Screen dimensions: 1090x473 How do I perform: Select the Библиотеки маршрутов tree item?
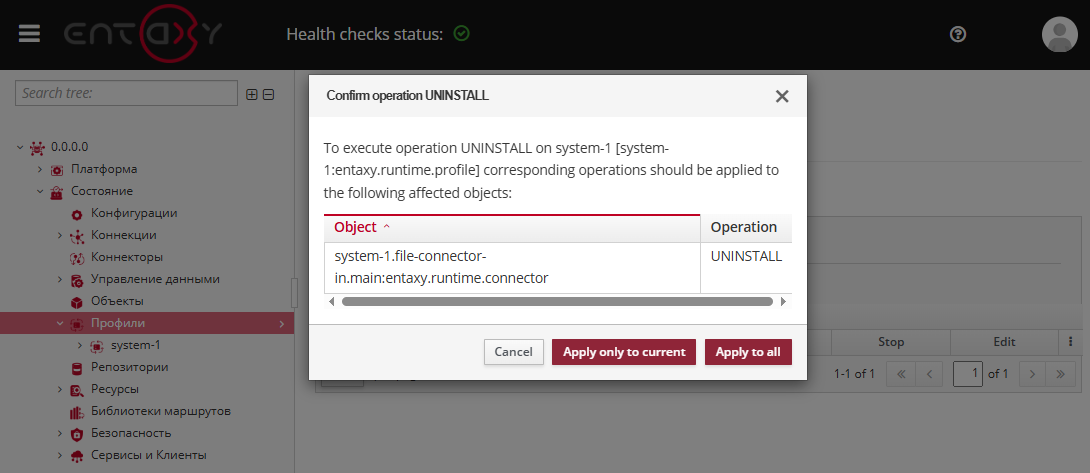(161, 411)
